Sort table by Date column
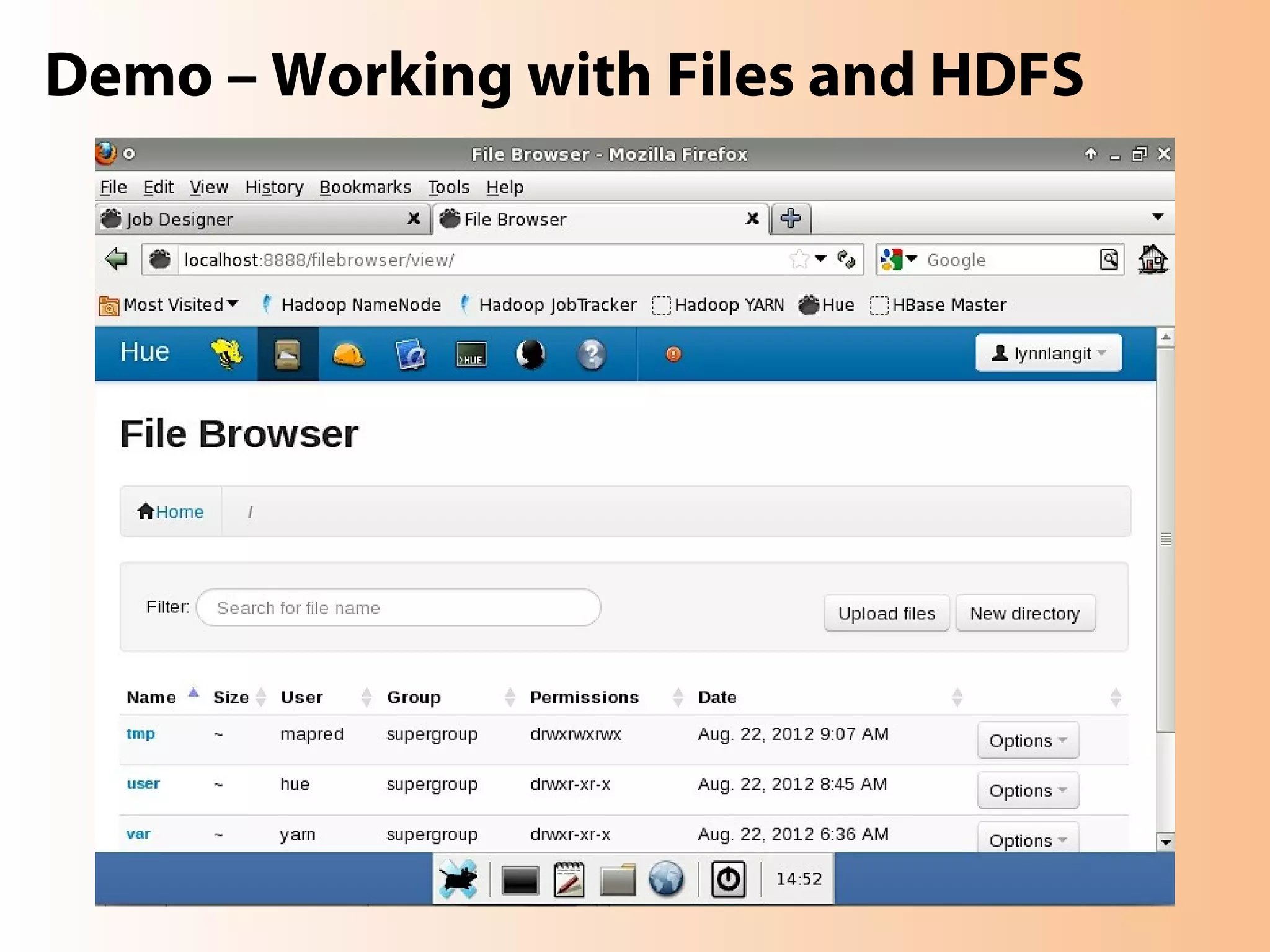The height and width of the screenshot is (952, 1270). coord(717,697)
